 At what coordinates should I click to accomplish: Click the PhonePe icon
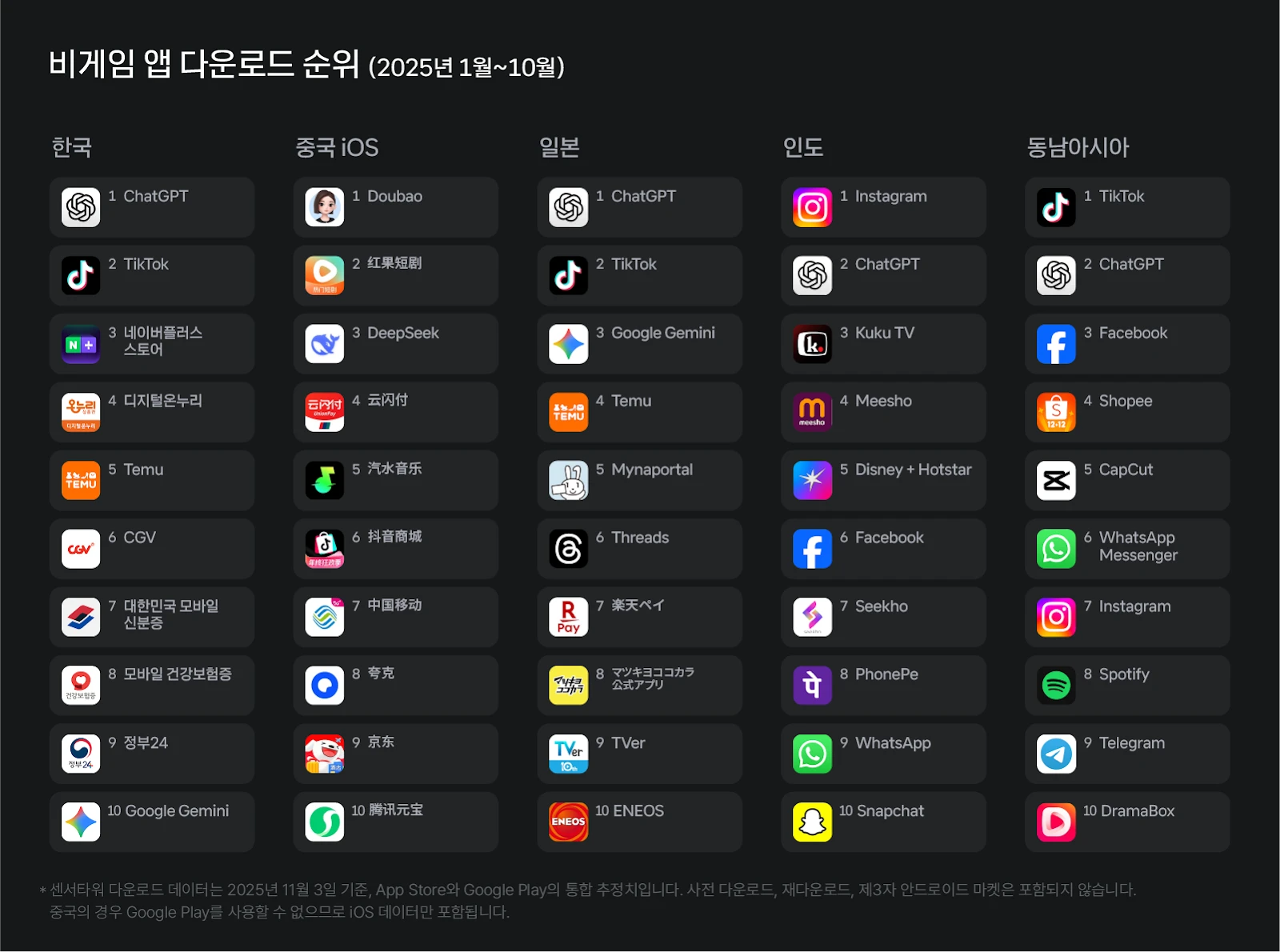[813, 686]
